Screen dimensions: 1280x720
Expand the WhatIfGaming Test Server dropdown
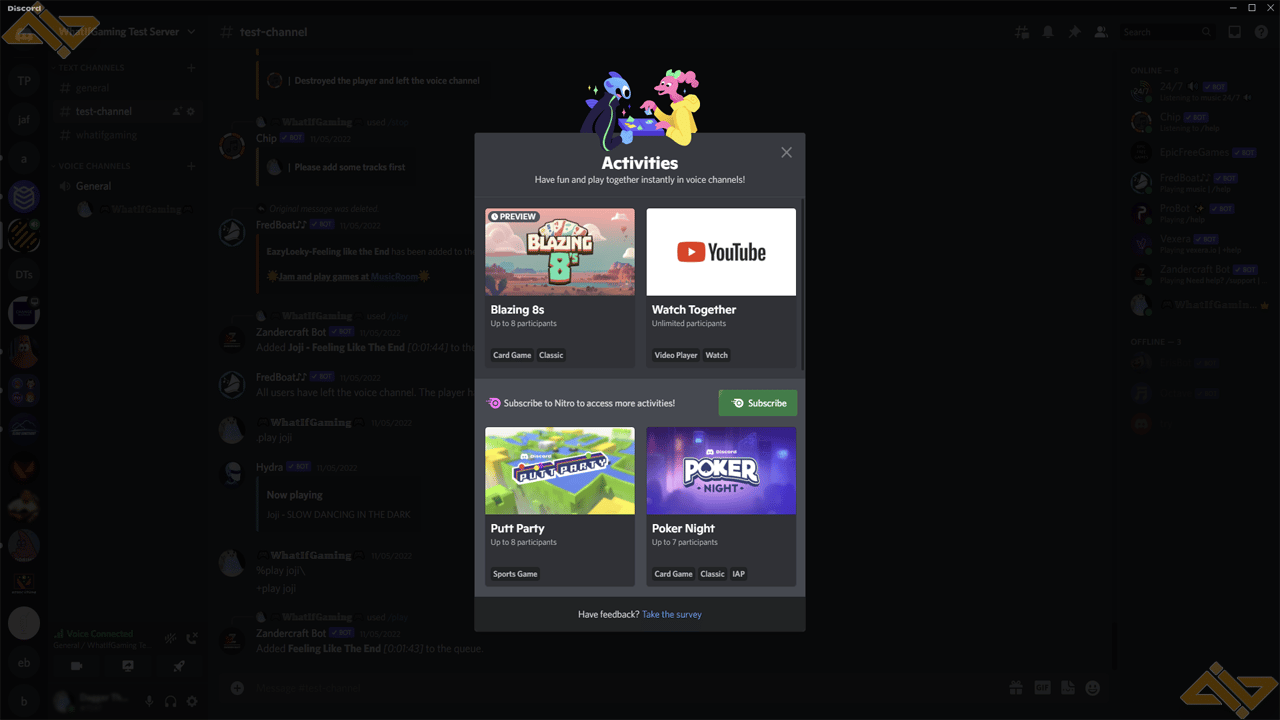click(191, 32)
